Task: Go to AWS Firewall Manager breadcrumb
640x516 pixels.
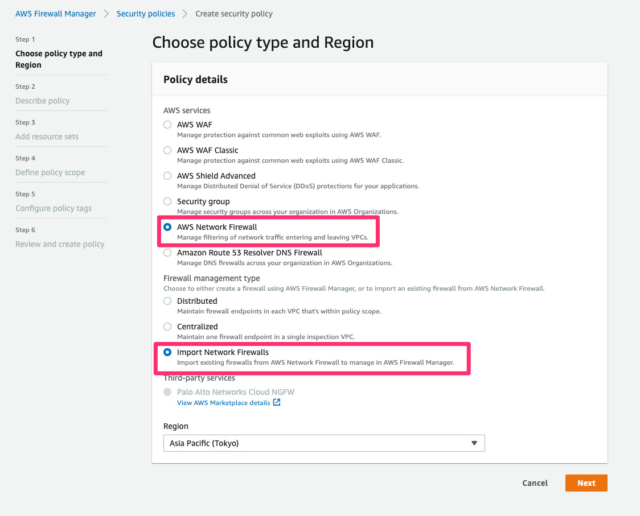Action: click(x=56, y=14)
